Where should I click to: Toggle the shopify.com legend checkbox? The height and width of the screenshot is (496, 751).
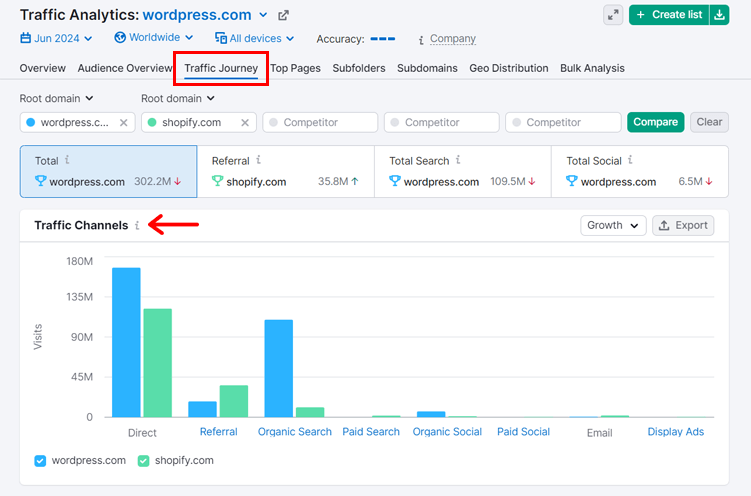pos(143,461)
